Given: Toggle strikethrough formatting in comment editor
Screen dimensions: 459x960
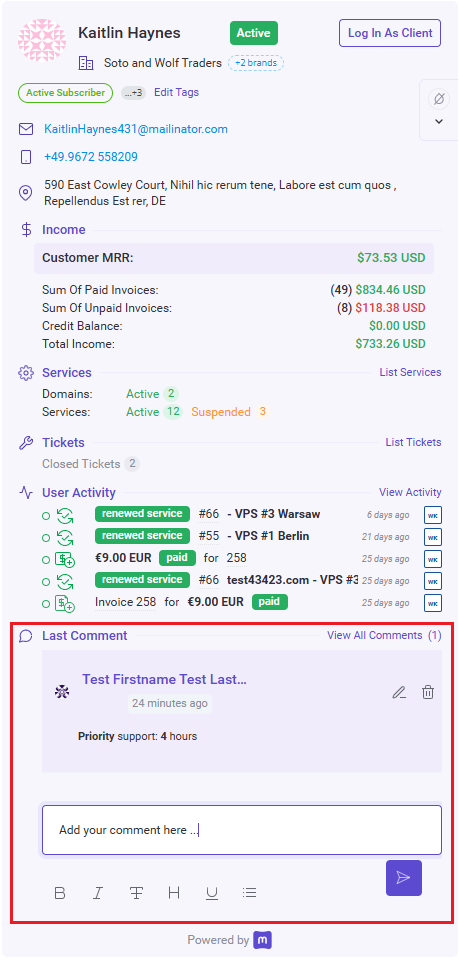Looking at the screenshot, I should [x=136, y=893].
